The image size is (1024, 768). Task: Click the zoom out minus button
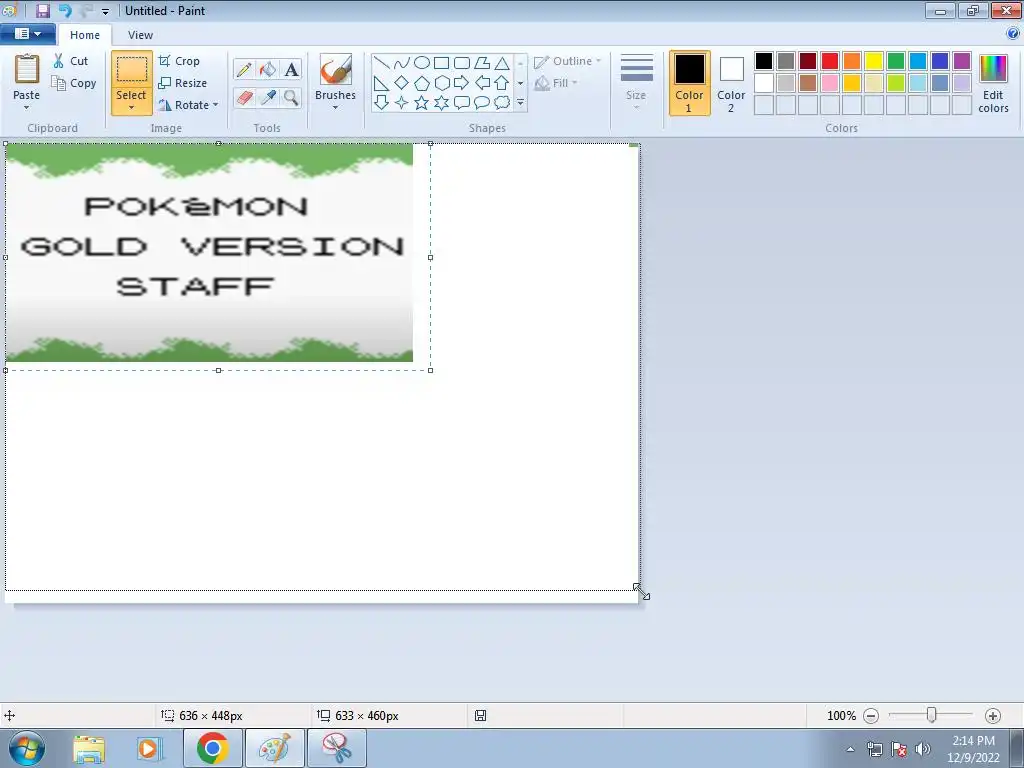pos(871,716)
